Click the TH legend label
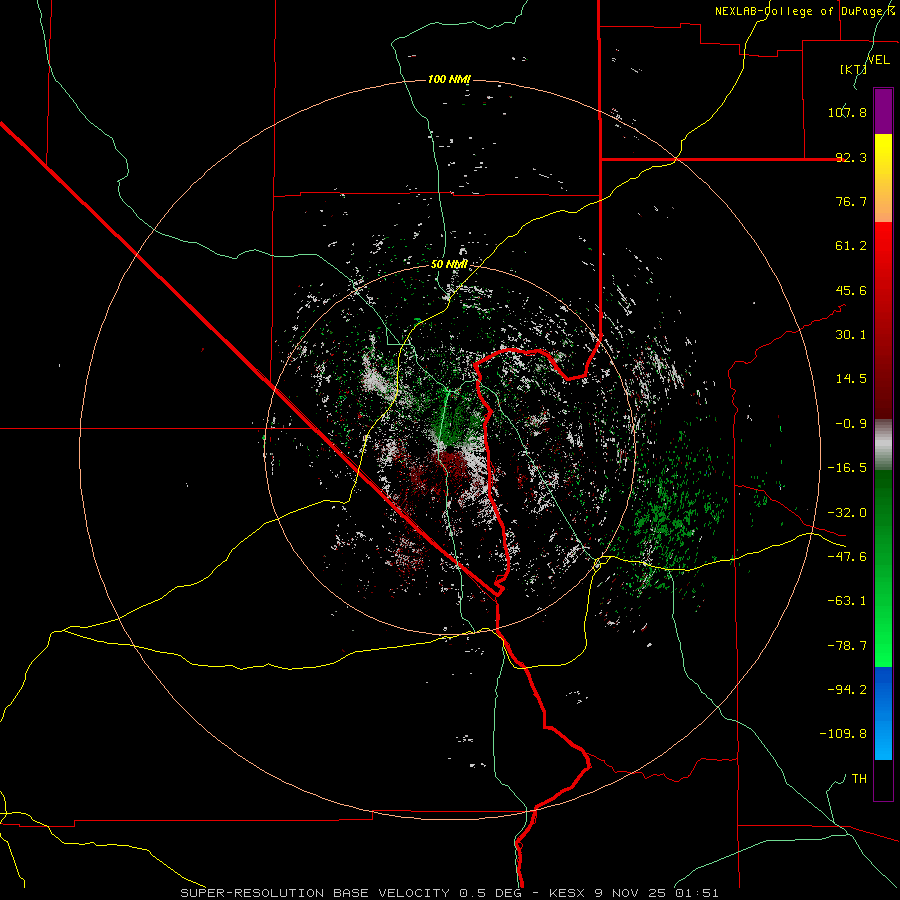 click(859, 779)
